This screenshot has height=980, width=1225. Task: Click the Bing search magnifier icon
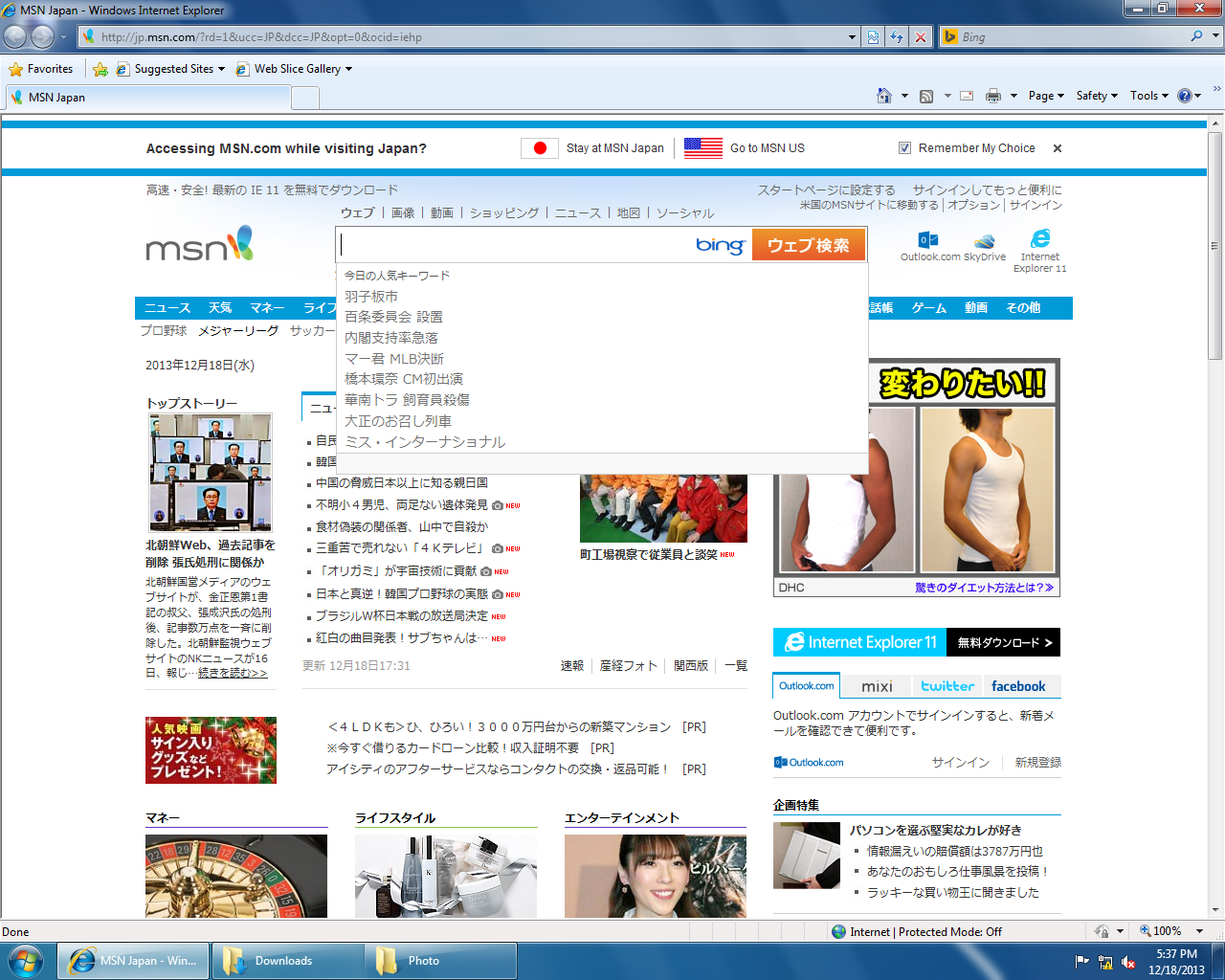(x=1197, y=36)
